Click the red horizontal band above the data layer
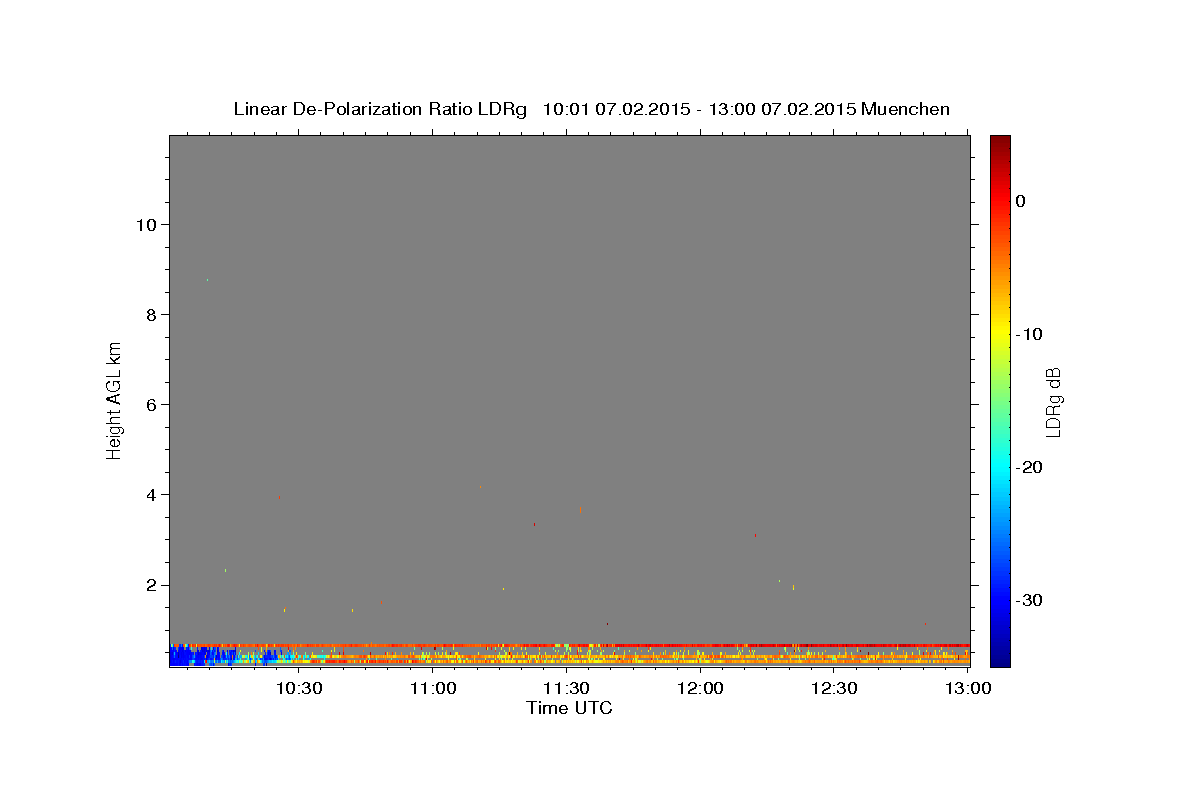 (x=570, y=645)
